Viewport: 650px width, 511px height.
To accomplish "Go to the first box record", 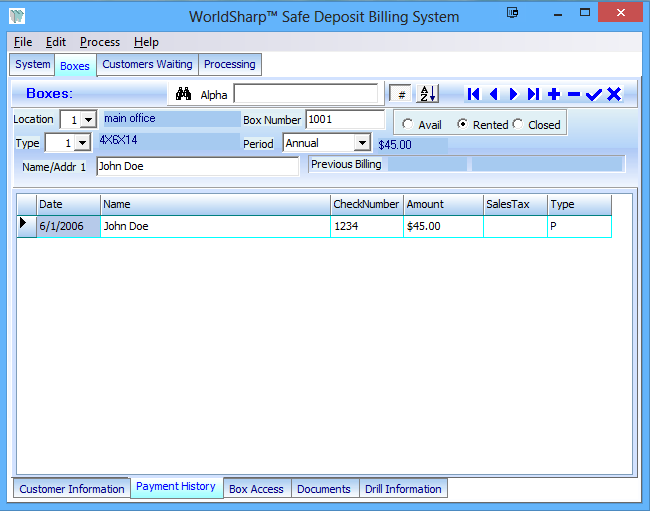I will coord(473,94).
